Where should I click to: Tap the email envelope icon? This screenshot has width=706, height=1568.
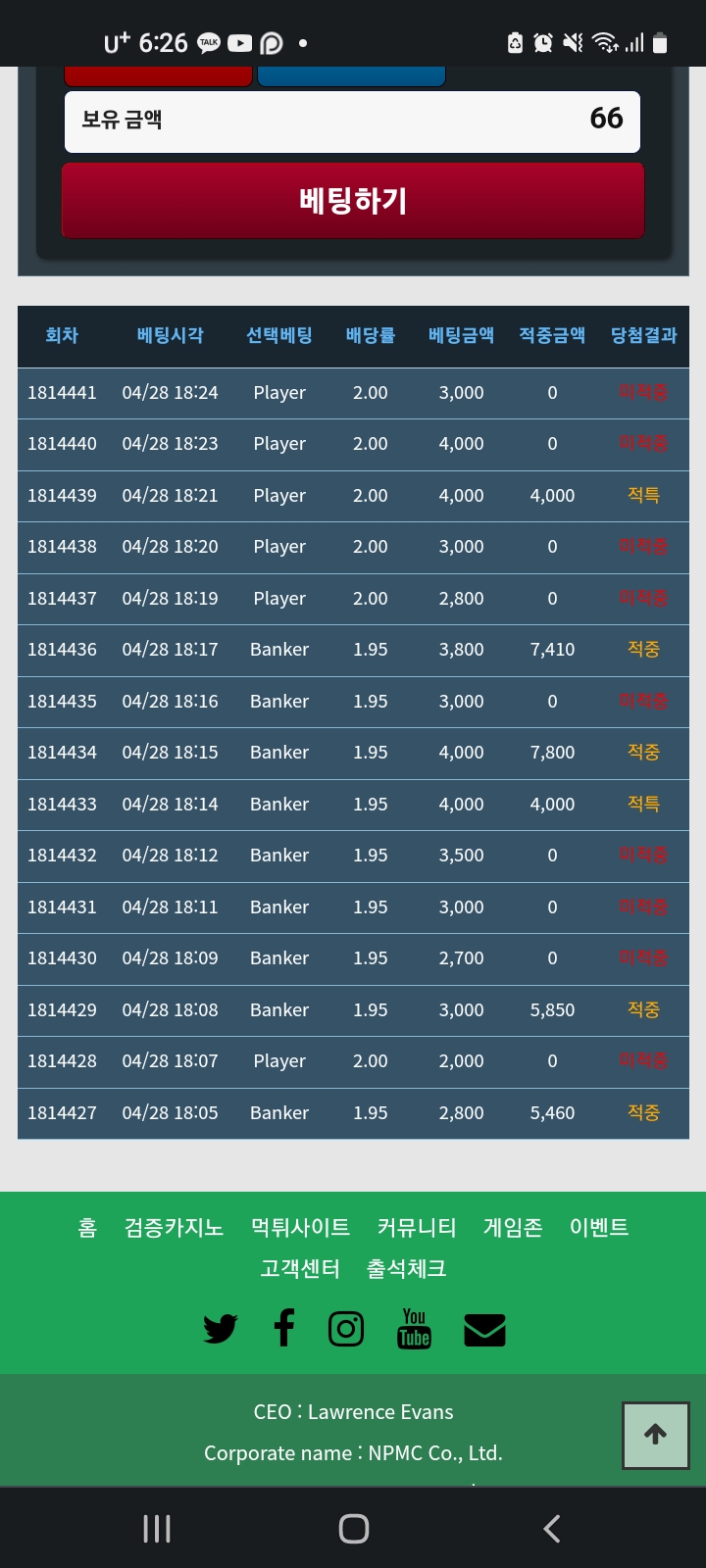point(484,1330)
